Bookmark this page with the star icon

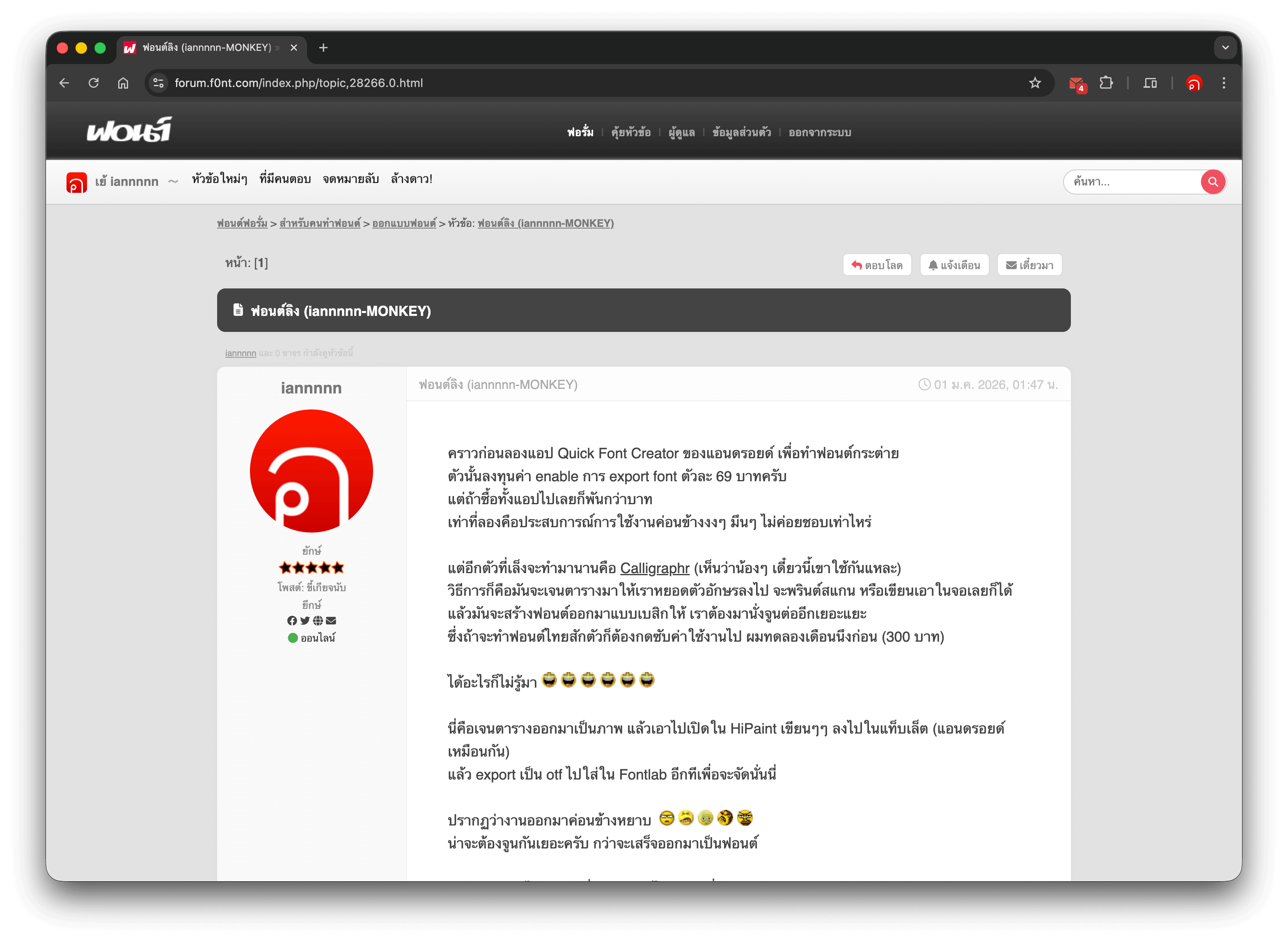(1035, 83)
